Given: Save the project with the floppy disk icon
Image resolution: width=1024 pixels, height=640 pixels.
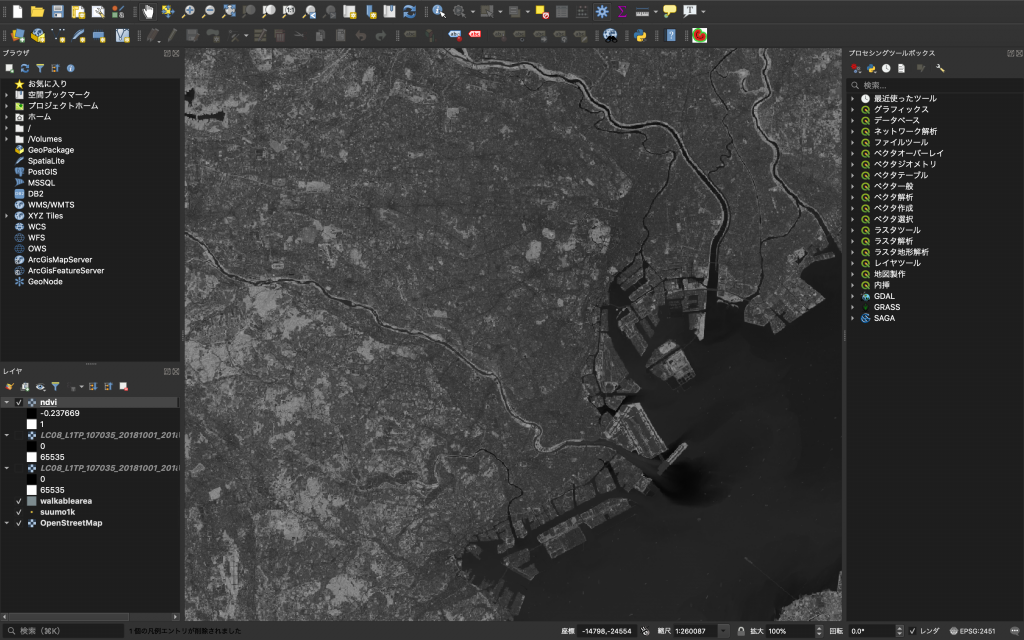Looking at the screenshot, I should pyautogui.click(x=57, y=11).
